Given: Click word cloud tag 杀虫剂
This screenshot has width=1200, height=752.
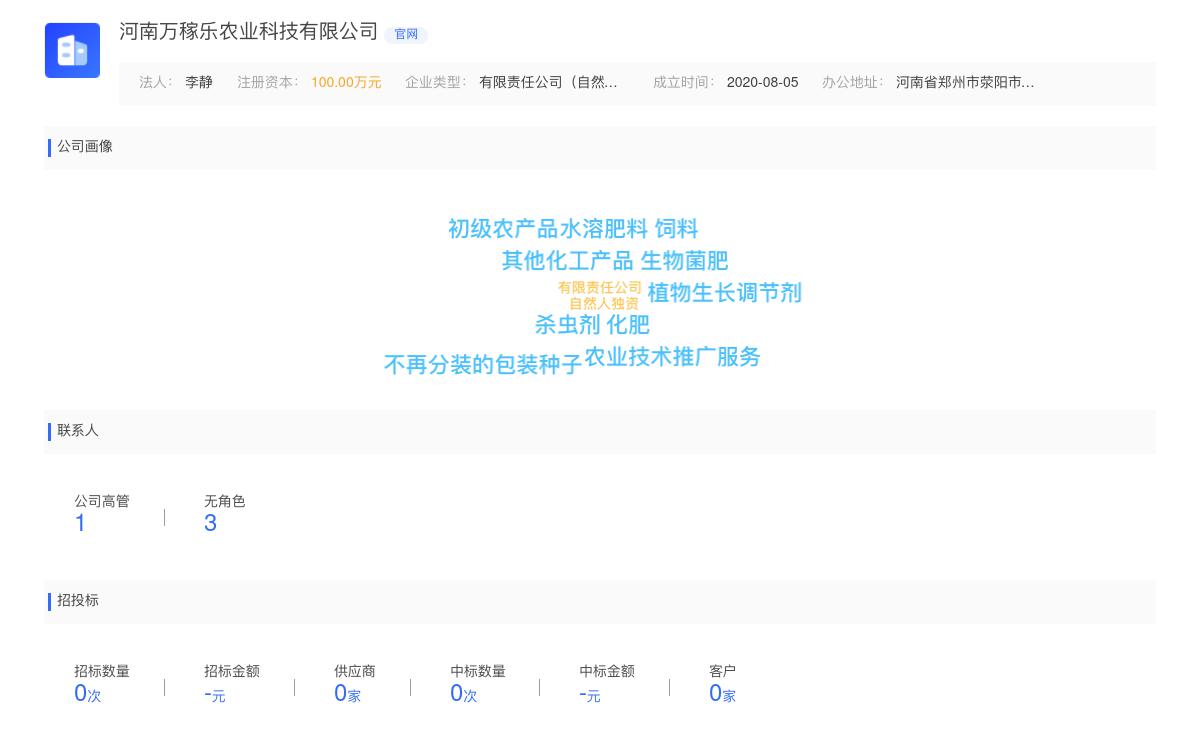Looking at the screenshot, I should [568, 325].
